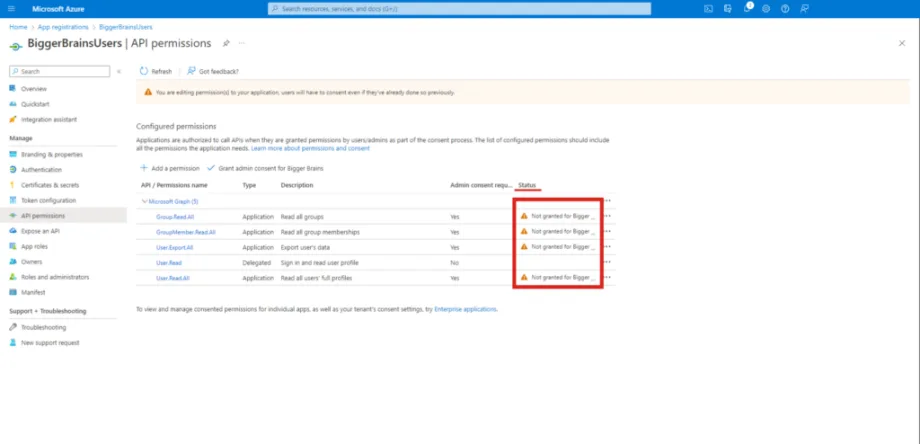Open ellipsis menu for User.Read row
The image size is (920, 444).
tap(608, 262)
